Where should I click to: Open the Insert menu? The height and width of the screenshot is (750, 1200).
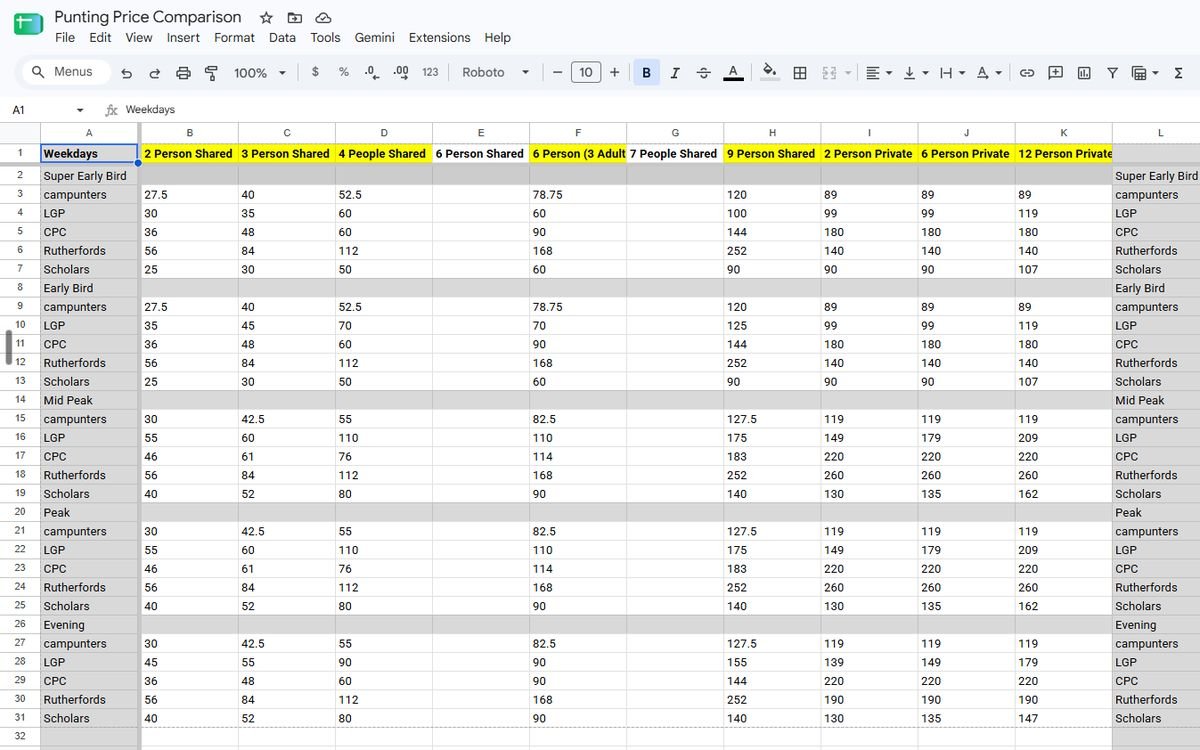tap(183, 38)
